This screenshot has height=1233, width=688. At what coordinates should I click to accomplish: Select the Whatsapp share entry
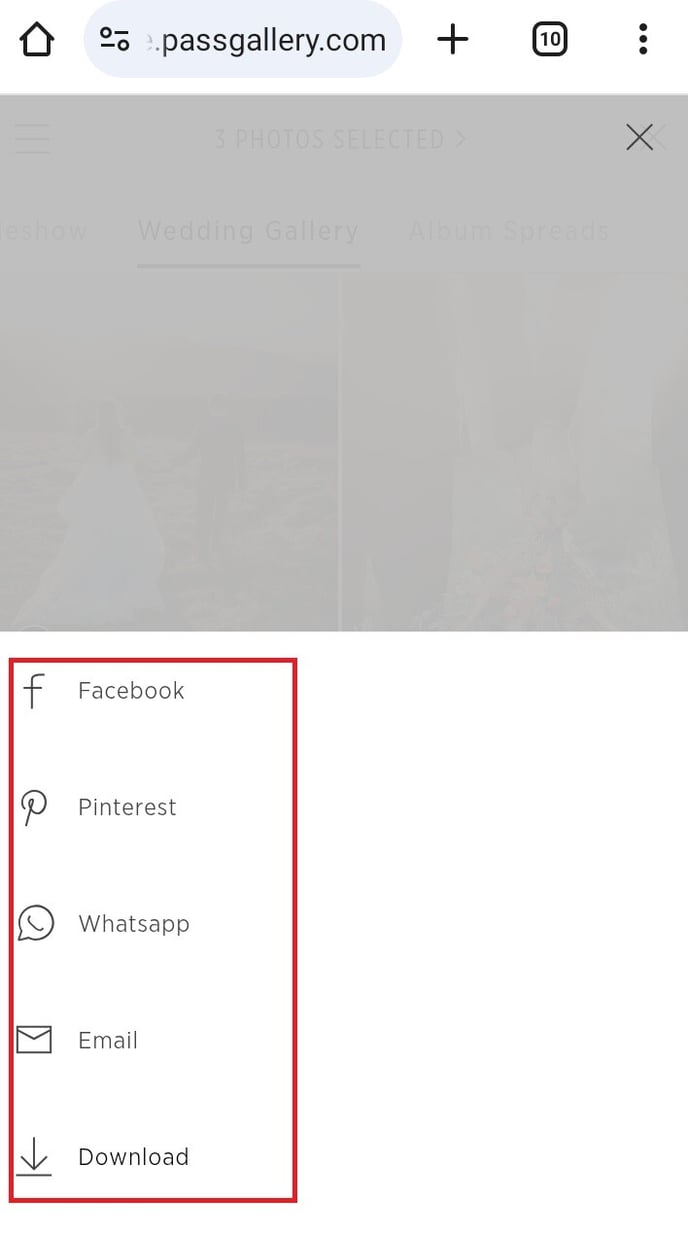(134, 923)
